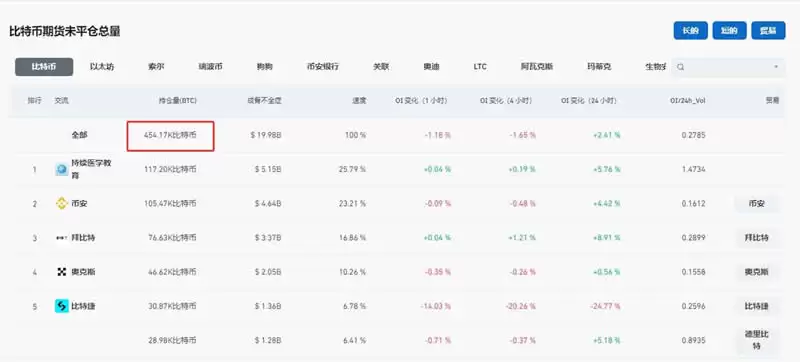Click the Bybit logo beside 拜比特
The image size is (800, 362).
pyautogui.click(x=61, y=238)
